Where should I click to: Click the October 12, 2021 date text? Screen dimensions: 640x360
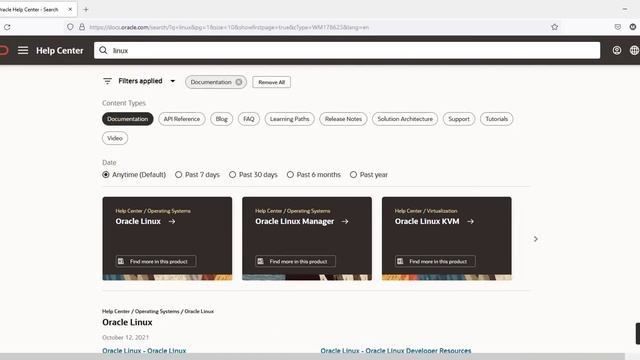coord(125,337)
